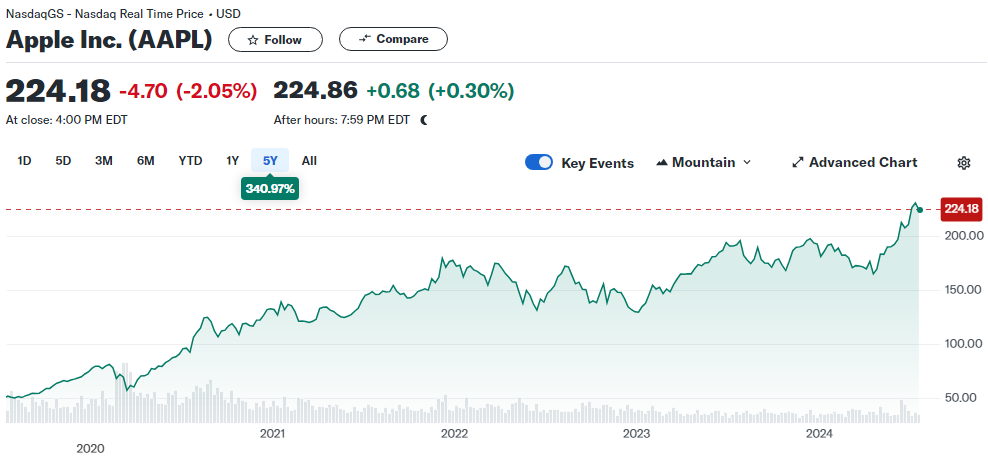Click the after hours moon icon

tap(424, 120)
